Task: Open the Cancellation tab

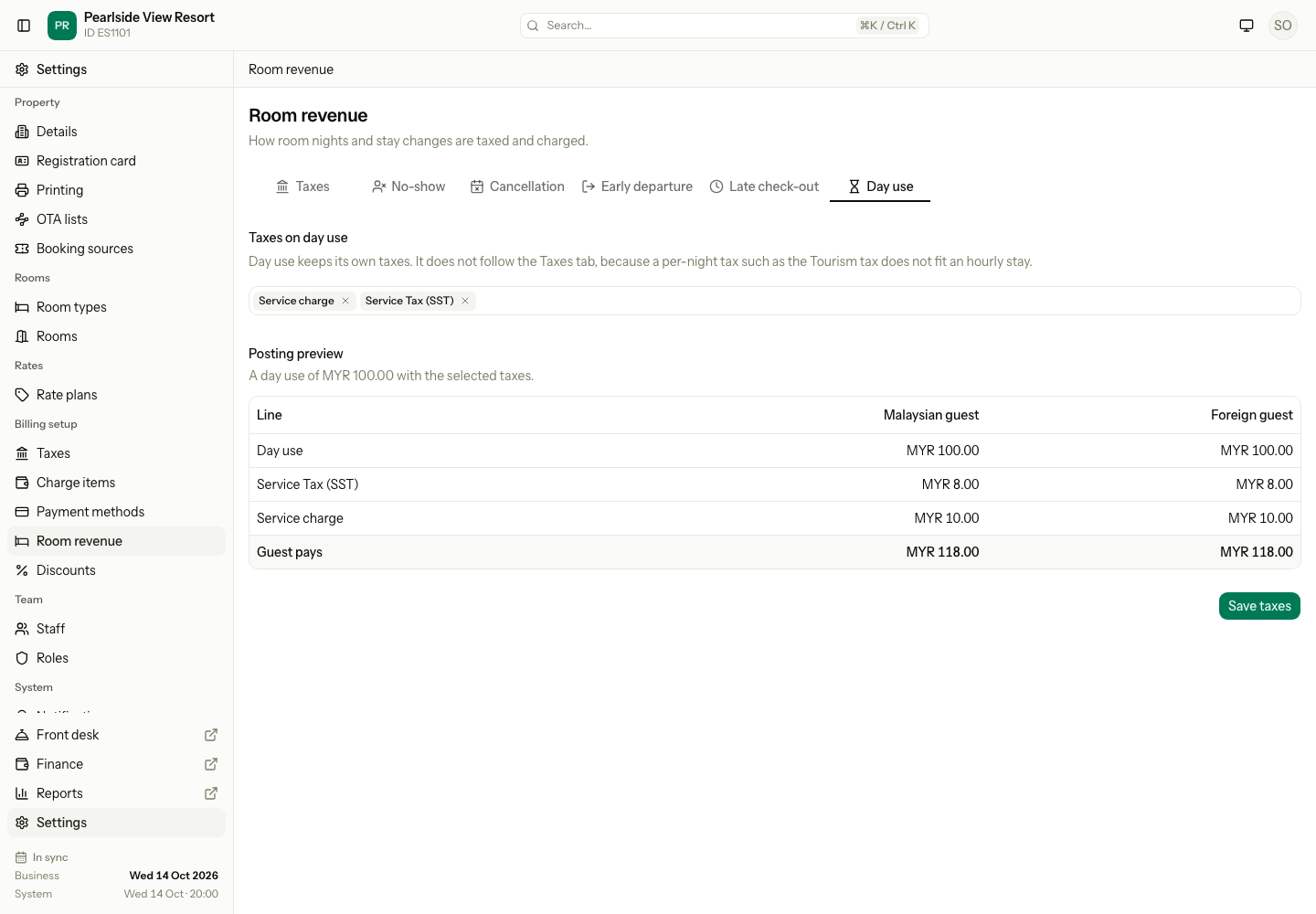Action: coord(517,186)
